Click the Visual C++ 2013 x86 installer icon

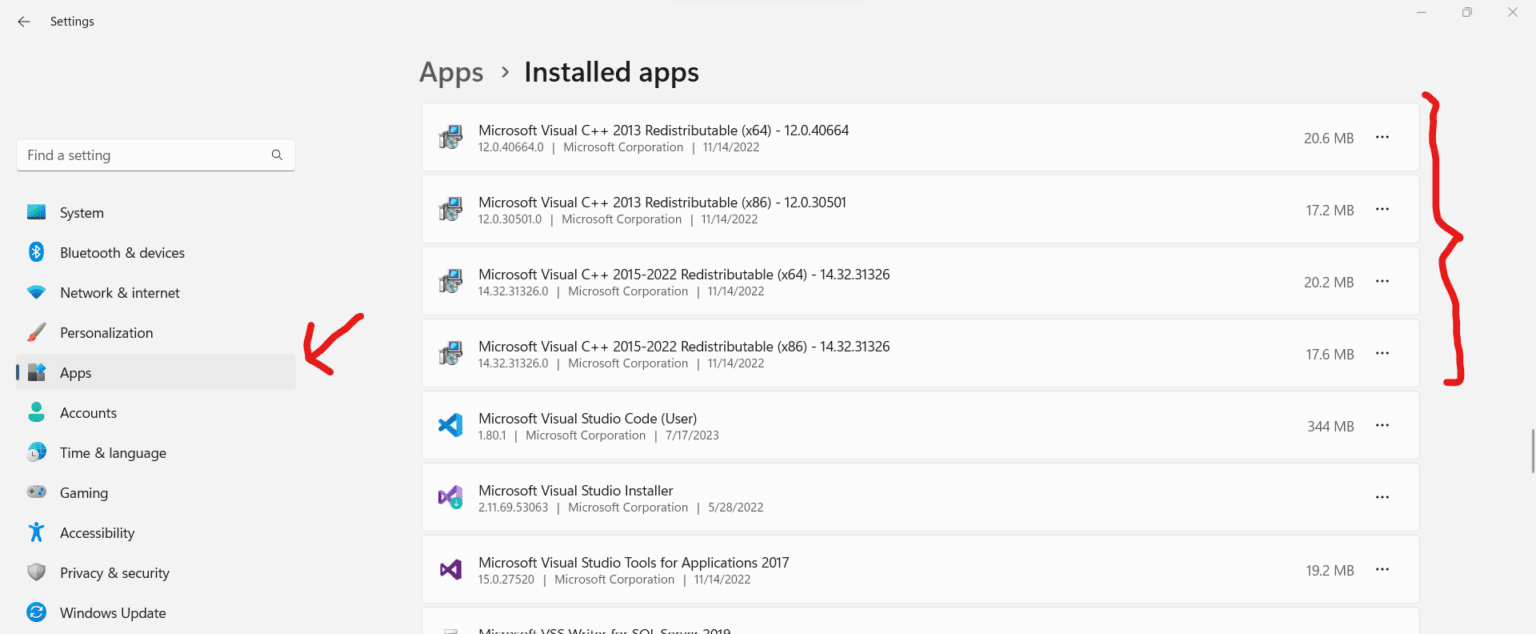(451, 210)
